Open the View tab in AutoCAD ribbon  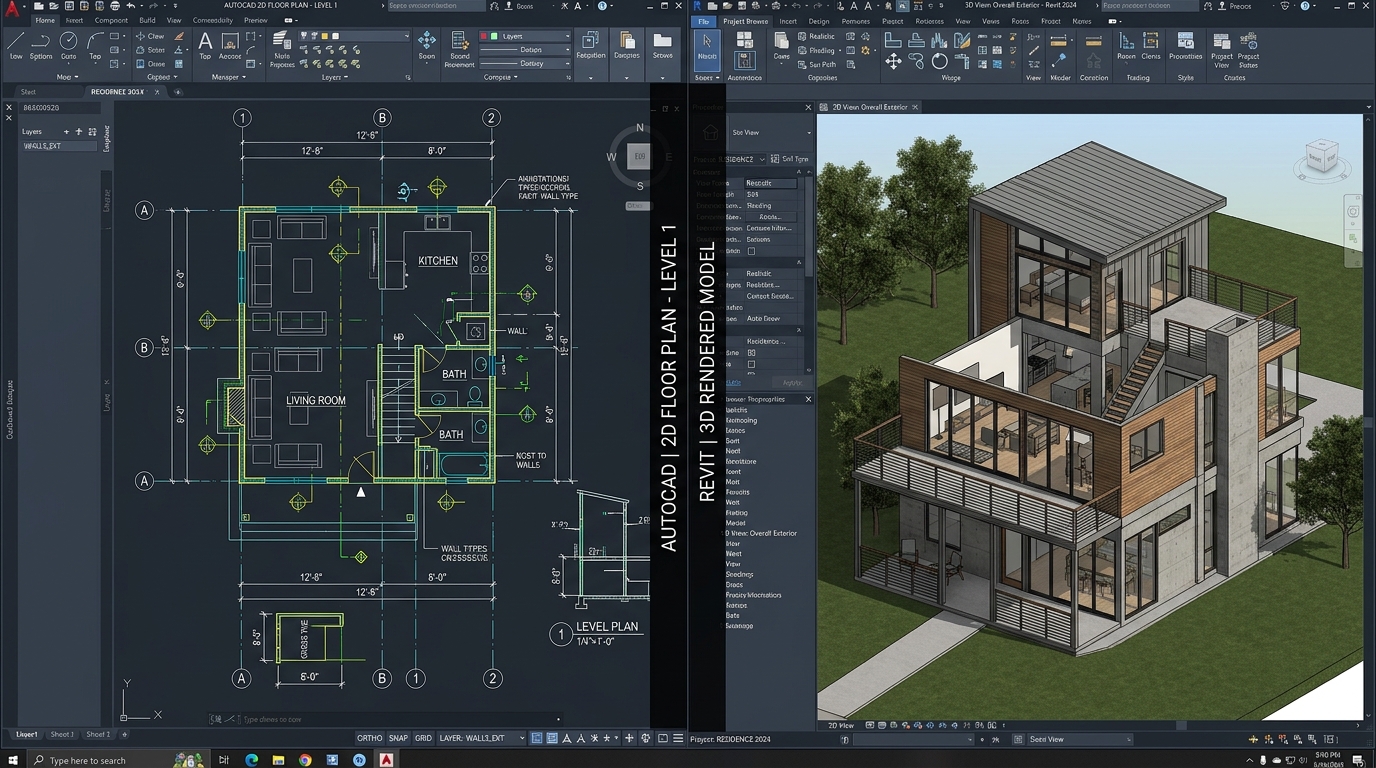pos(174,20)
